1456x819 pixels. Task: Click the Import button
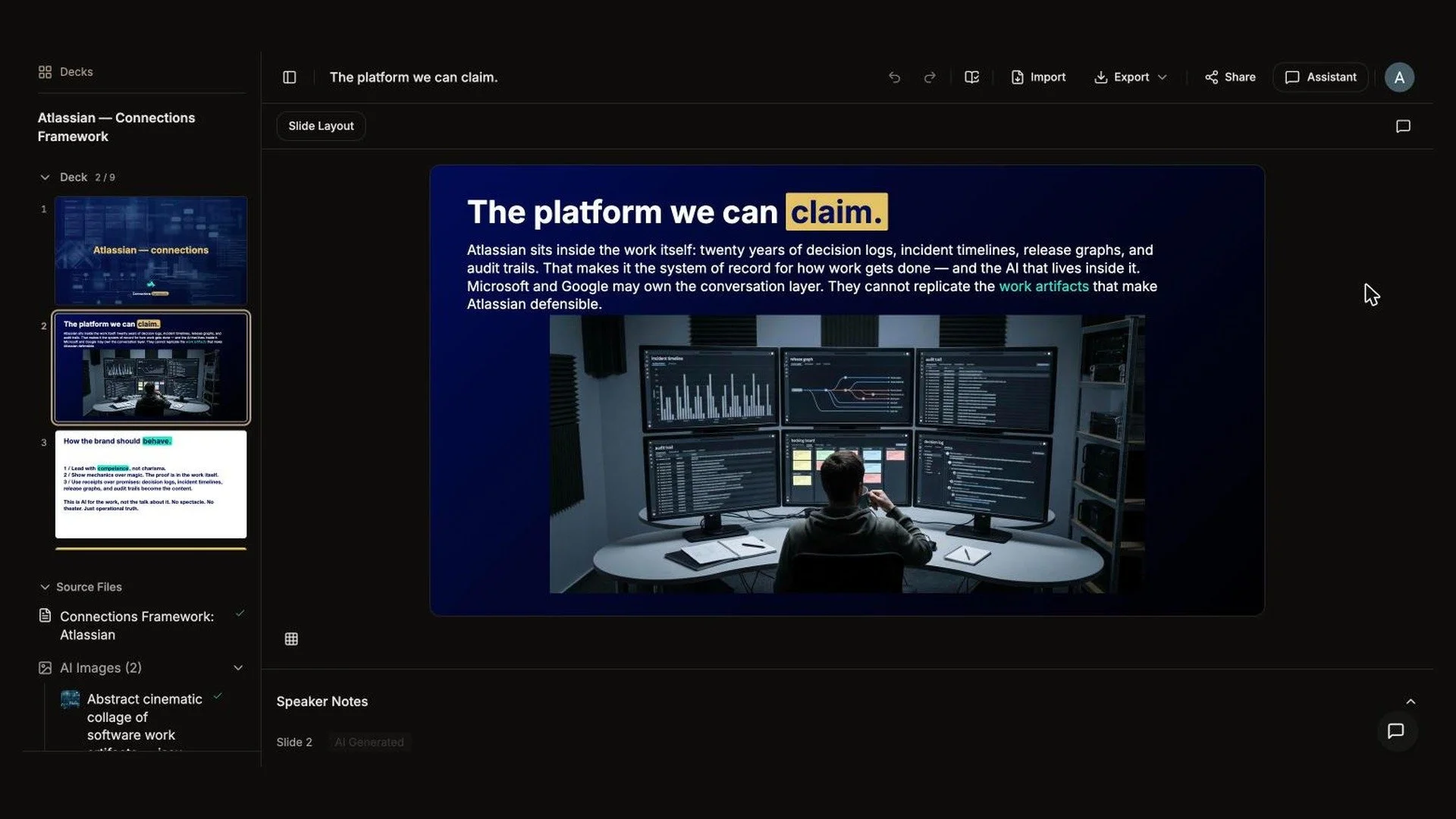coord(1038,77)
